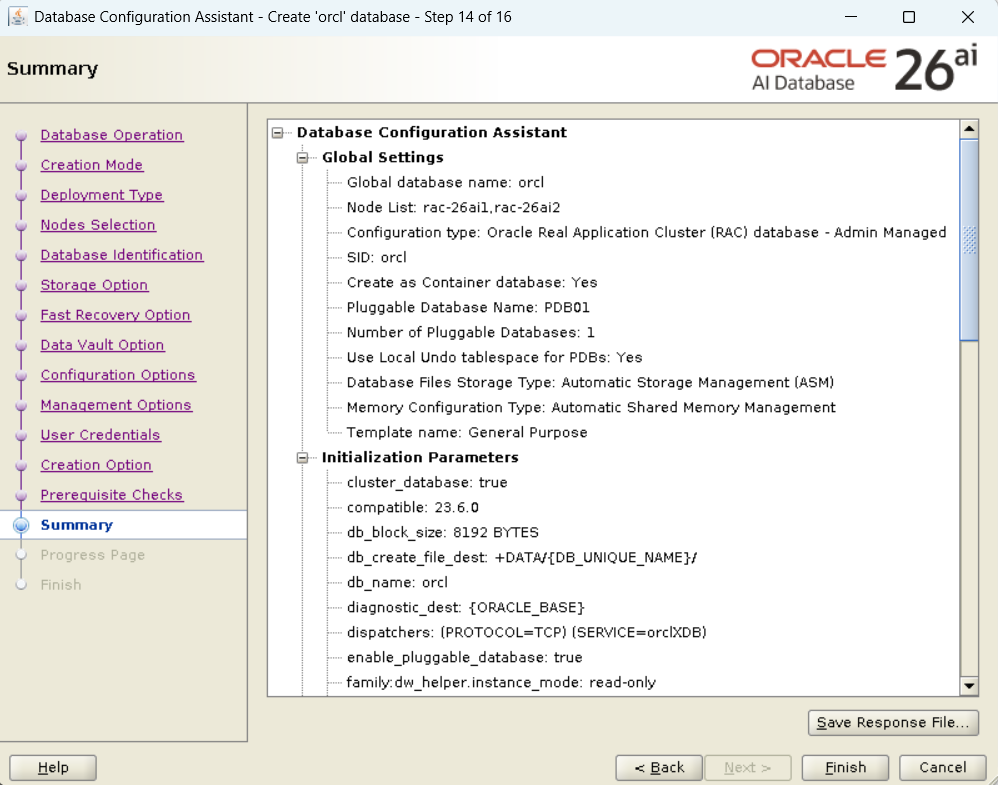Collapse the Database Configuration Assistant root node
Image resolution: width=998 pixels, height=785 pixels.
[277, 132]
